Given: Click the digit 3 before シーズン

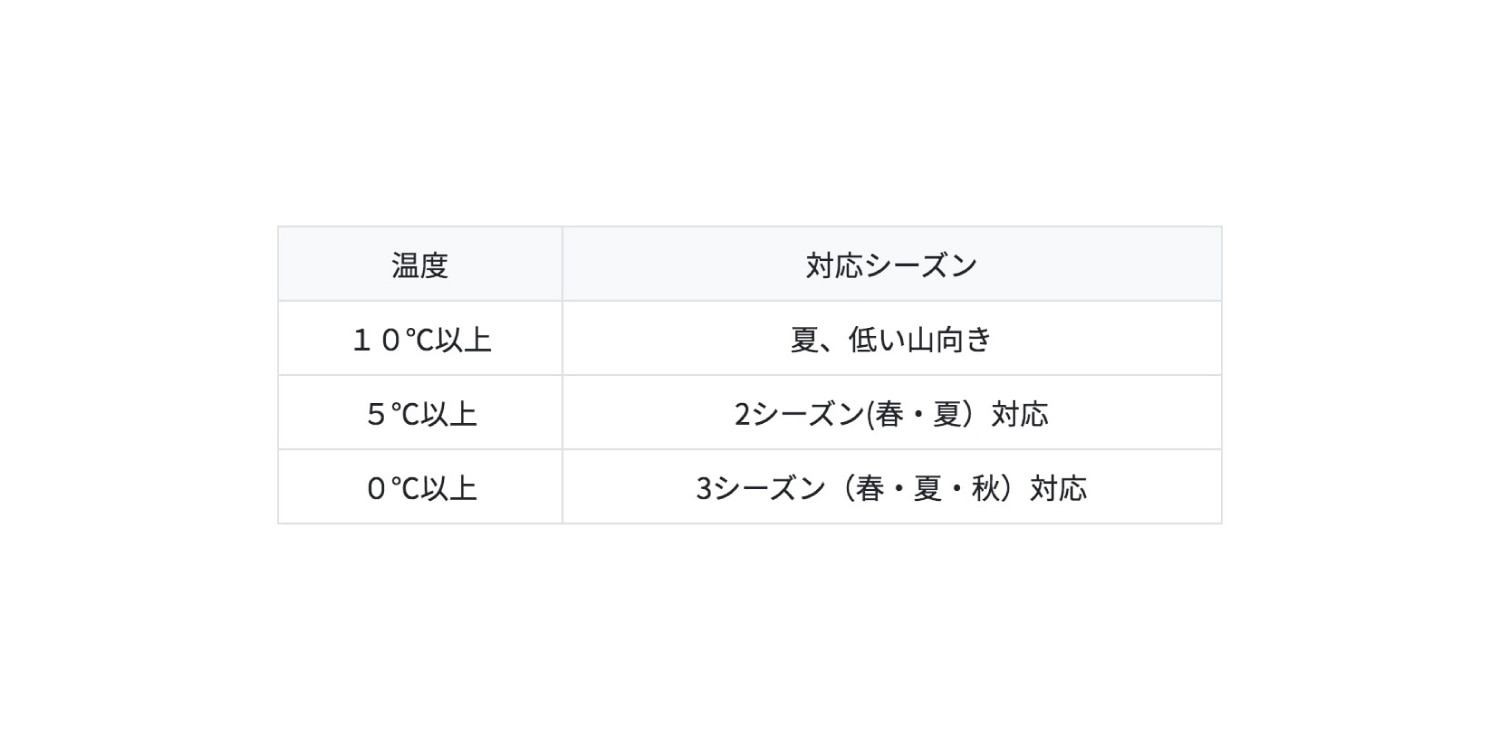Looking at the screenshot, I should click(x=704, y=488).
